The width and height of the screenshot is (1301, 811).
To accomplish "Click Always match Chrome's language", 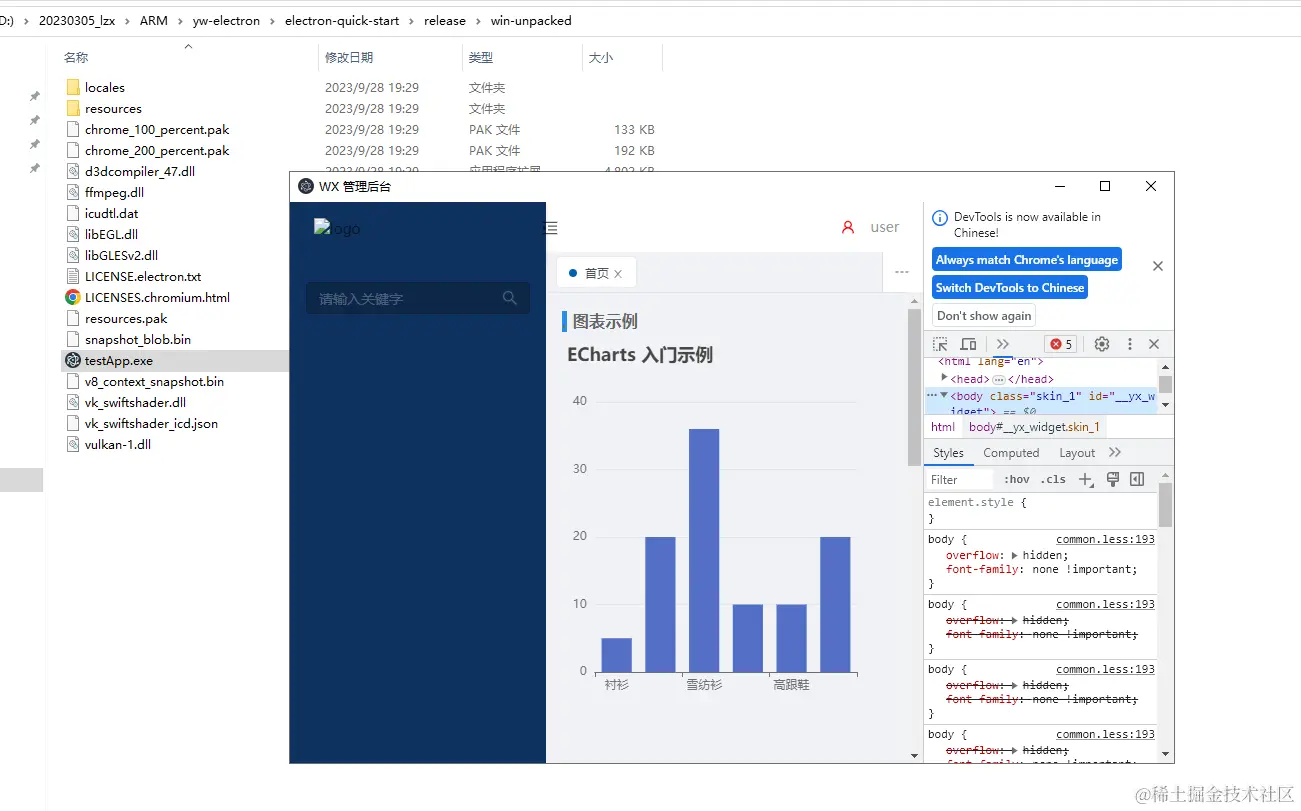I will point(1027,259).
